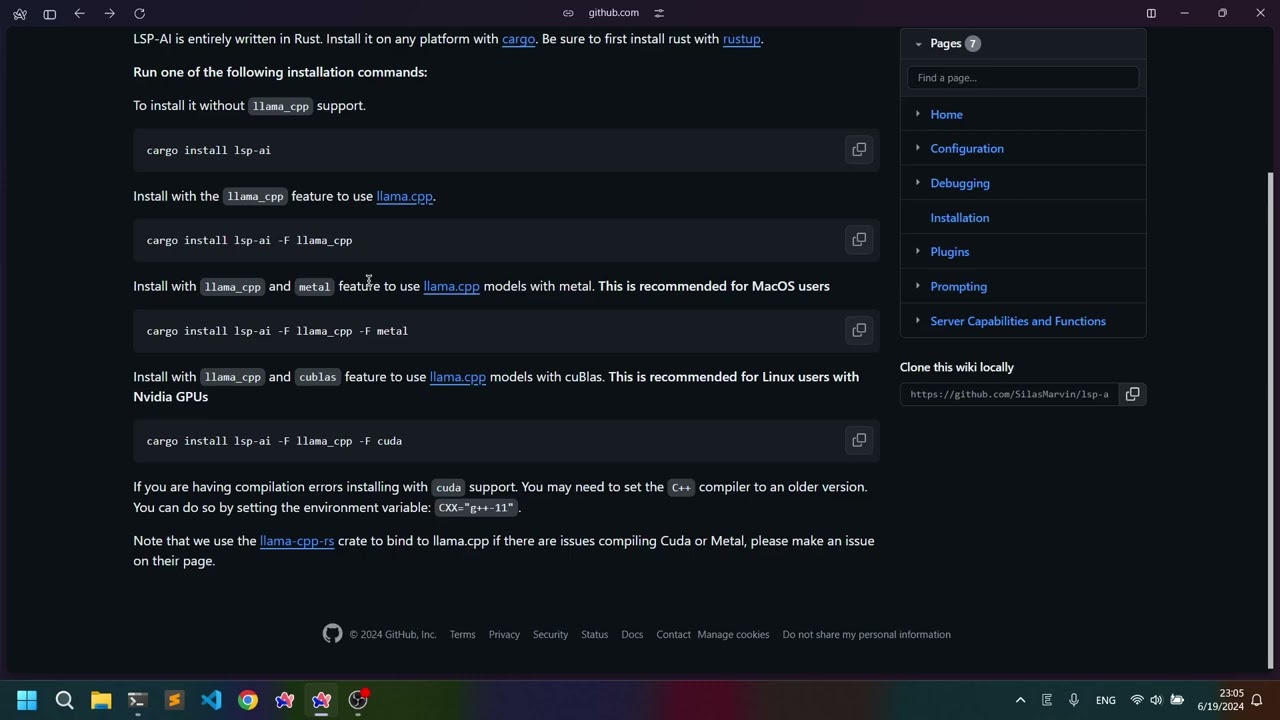The width and height of the screenshot is (1280, 720).
Task: Open the Windows Start menu
Action: pos(27,700)
